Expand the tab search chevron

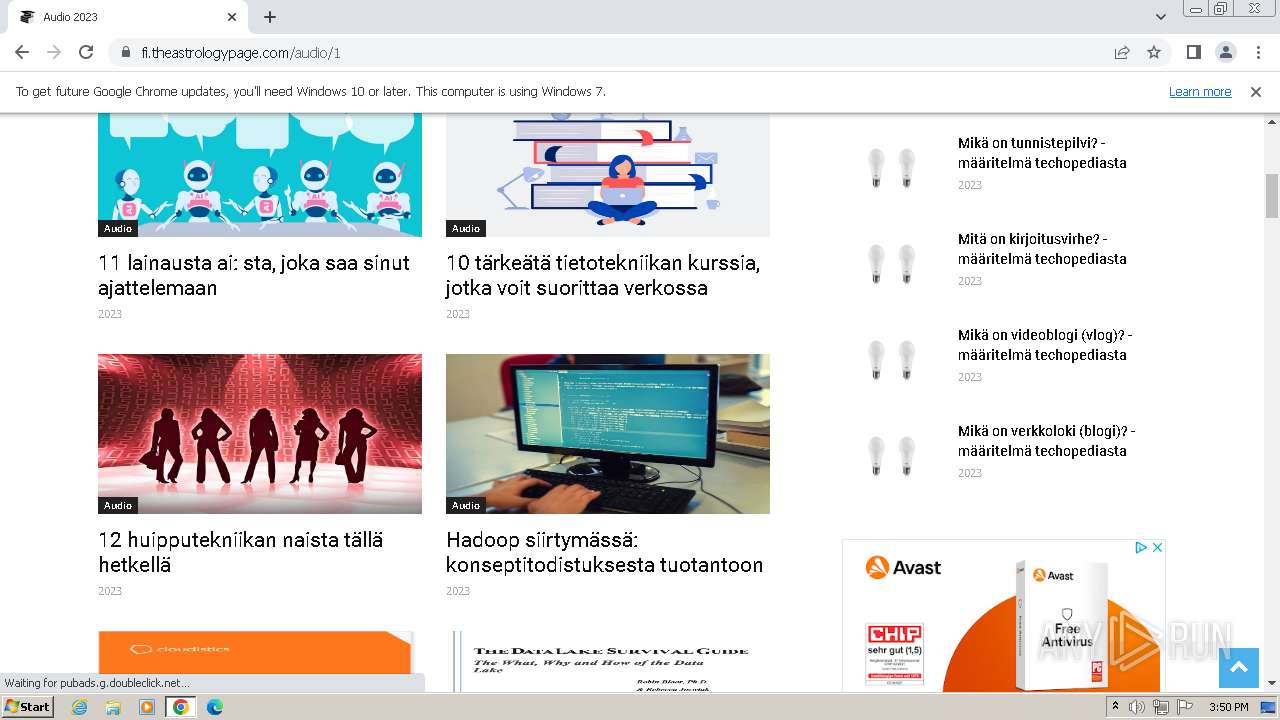[1161, 17]
